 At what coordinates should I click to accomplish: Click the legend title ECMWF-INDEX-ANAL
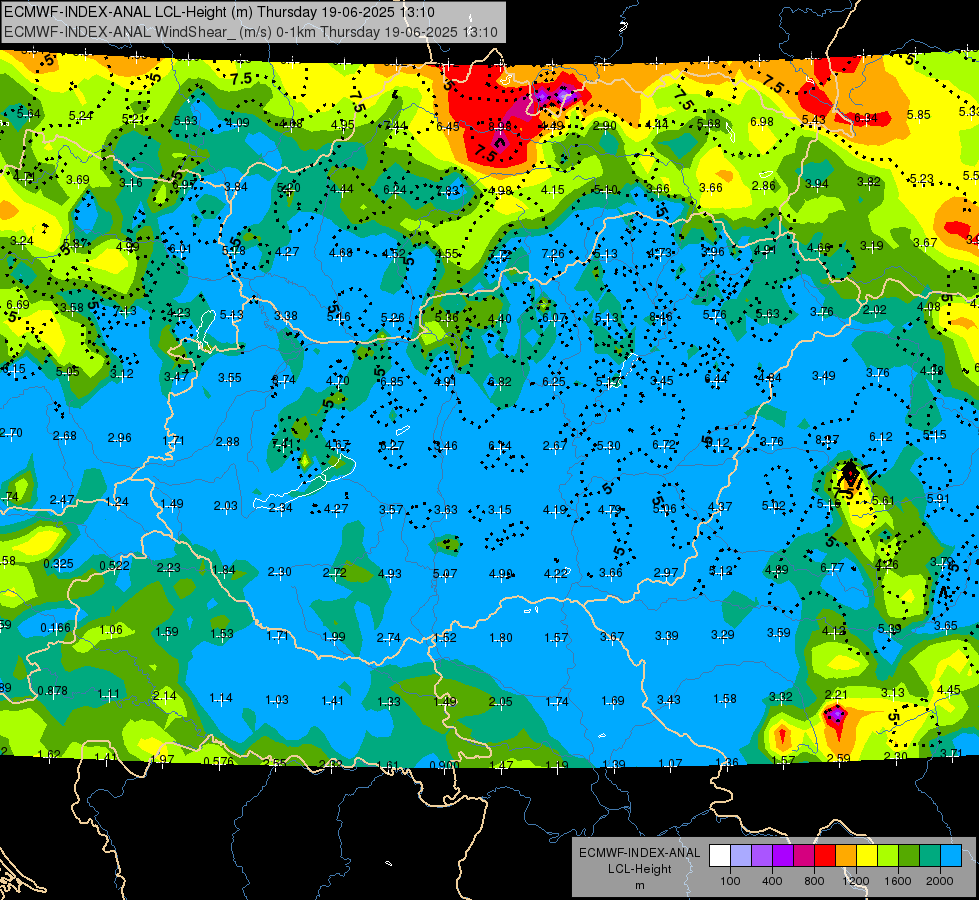tap(639, 853)
